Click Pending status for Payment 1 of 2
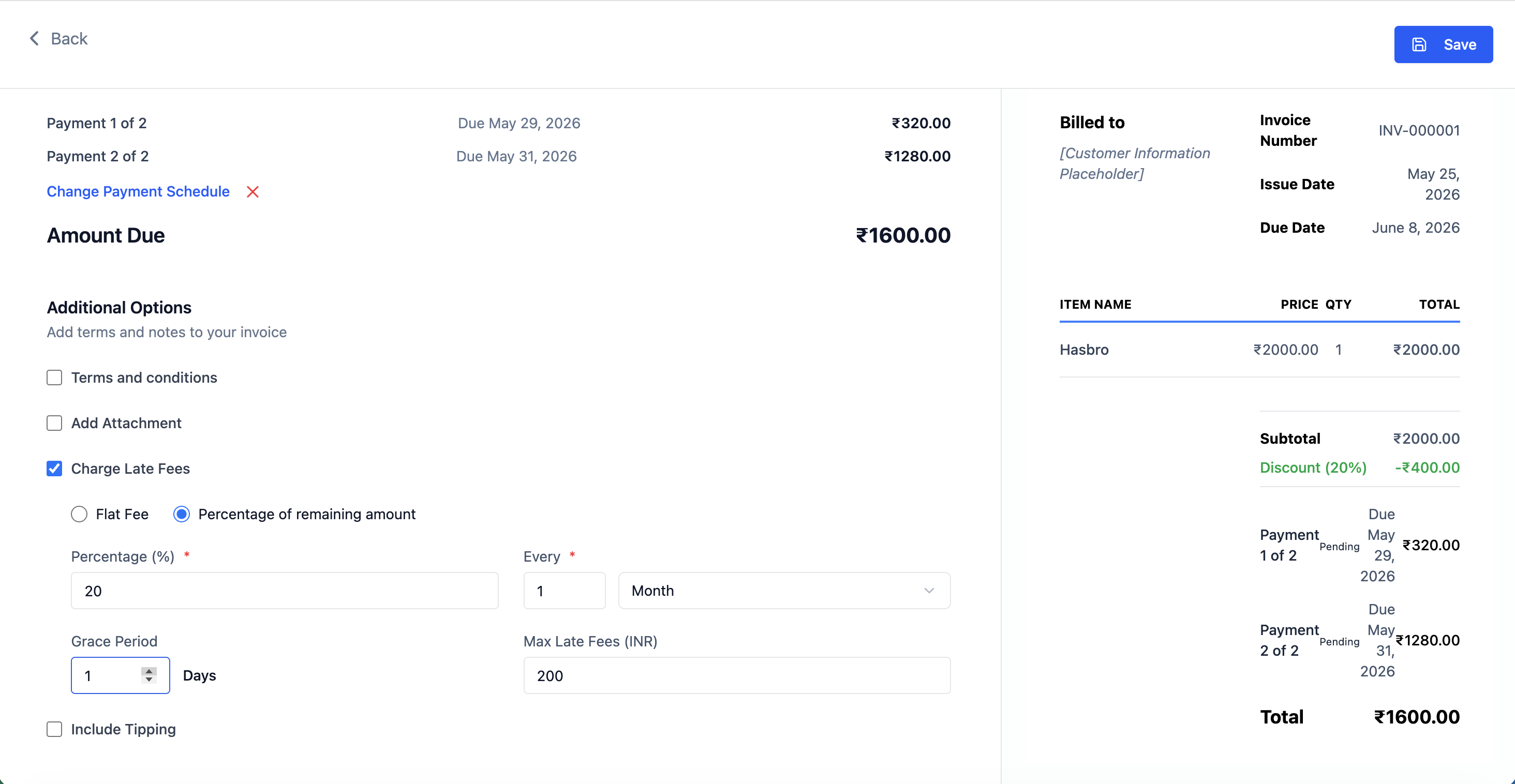Screen dimensions: 1515x784 coord(1339,547)
